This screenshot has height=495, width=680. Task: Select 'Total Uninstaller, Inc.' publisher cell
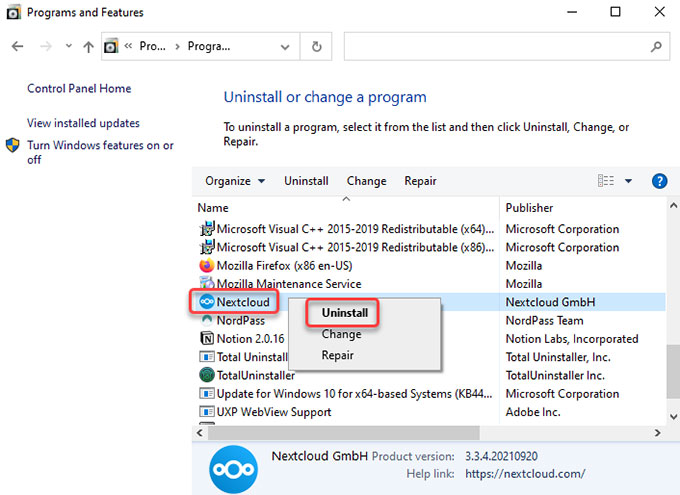pyautogui.click(x=558, y=357)
